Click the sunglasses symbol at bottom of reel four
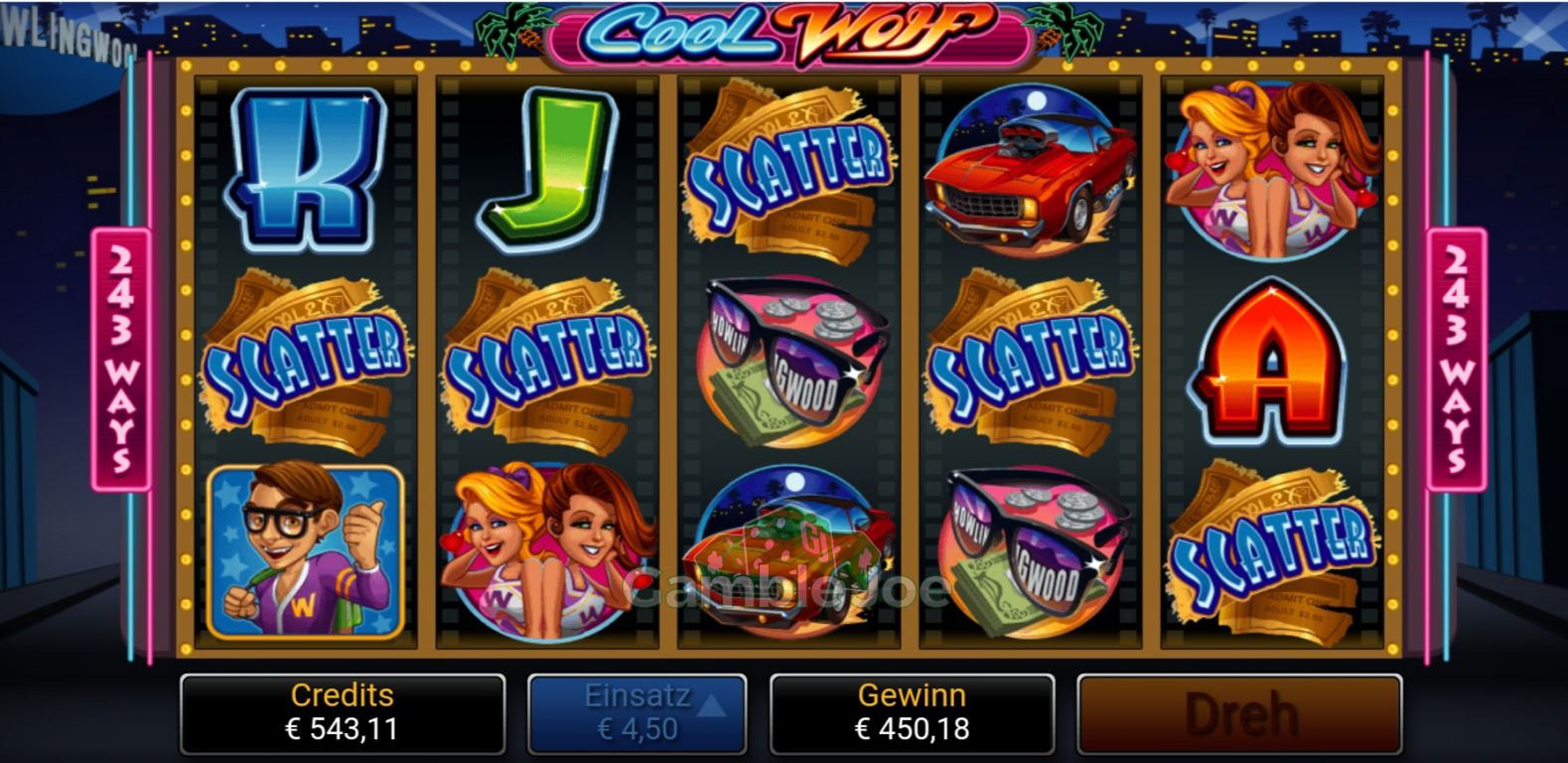The width and height of the screenshot is (1568, 763). click(1031, 552)
